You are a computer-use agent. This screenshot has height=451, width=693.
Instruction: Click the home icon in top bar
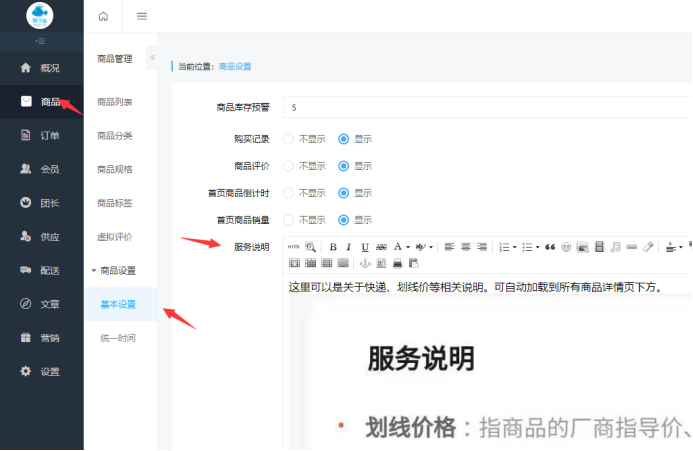click(104, 16)
